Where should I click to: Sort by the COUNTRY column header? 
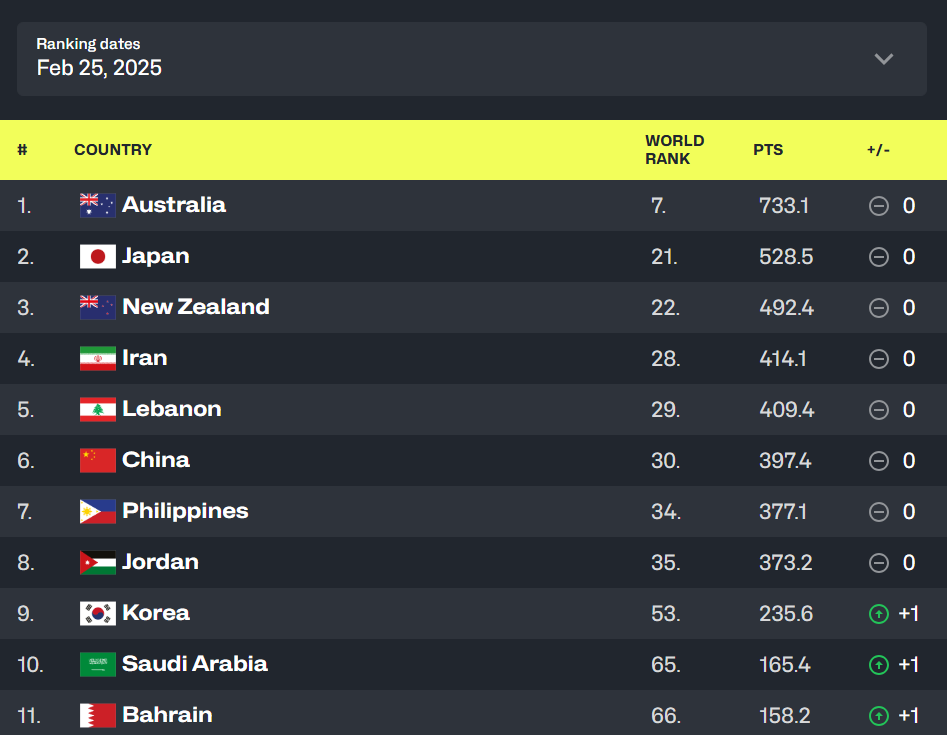tap(113, 150)
